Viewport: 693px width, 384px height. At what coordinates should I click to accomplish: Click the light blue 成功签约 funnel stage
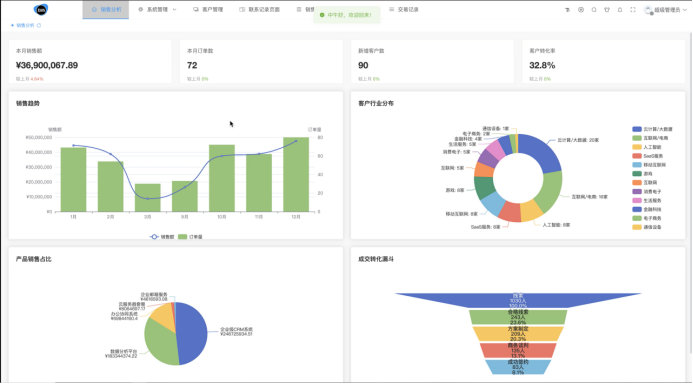(518, 367)
